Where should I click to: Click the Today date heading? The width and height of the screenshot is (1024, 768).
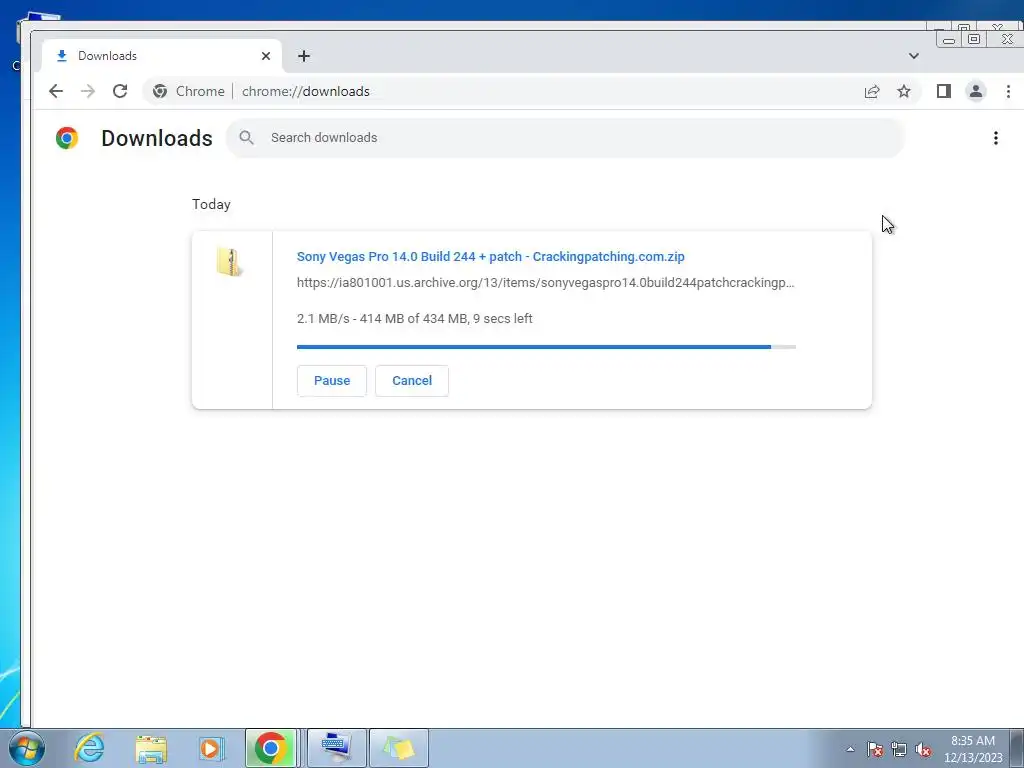(x=211, y=204)
